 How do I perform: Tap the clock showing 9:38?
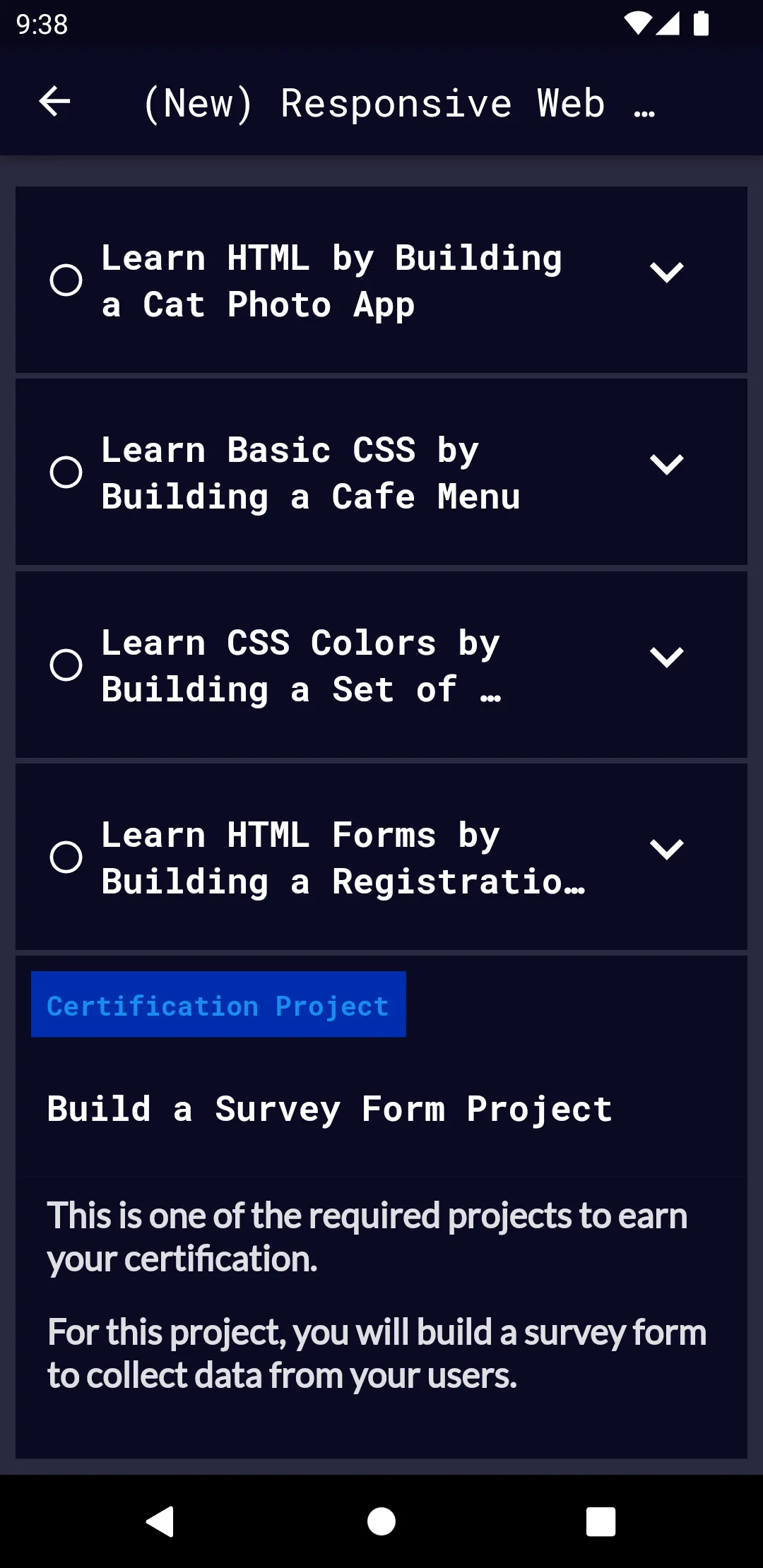[x=40, y=25]
